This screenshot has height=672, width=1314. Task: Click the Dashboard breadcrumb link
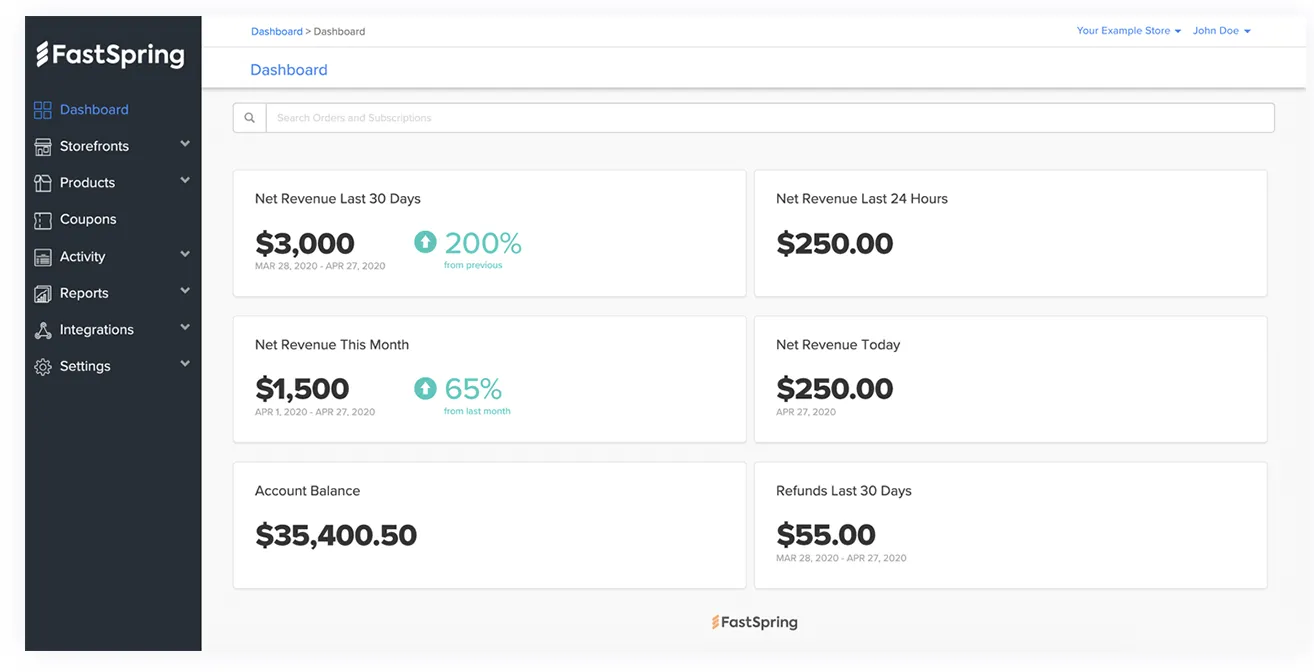tap(276, 32)
